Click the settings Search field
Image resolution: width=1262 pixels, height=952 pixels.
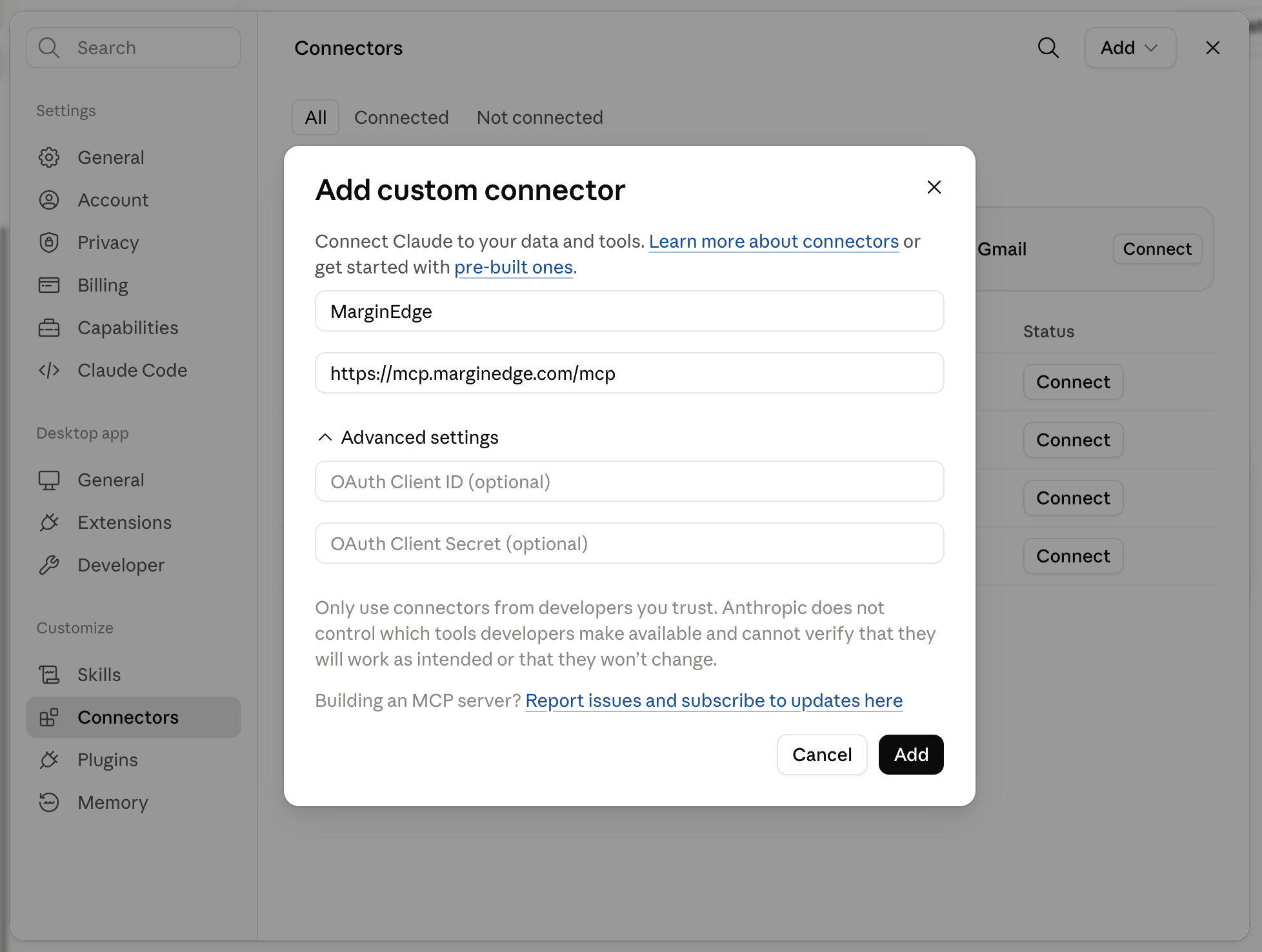pyautogui.click(x=134, y=48)
